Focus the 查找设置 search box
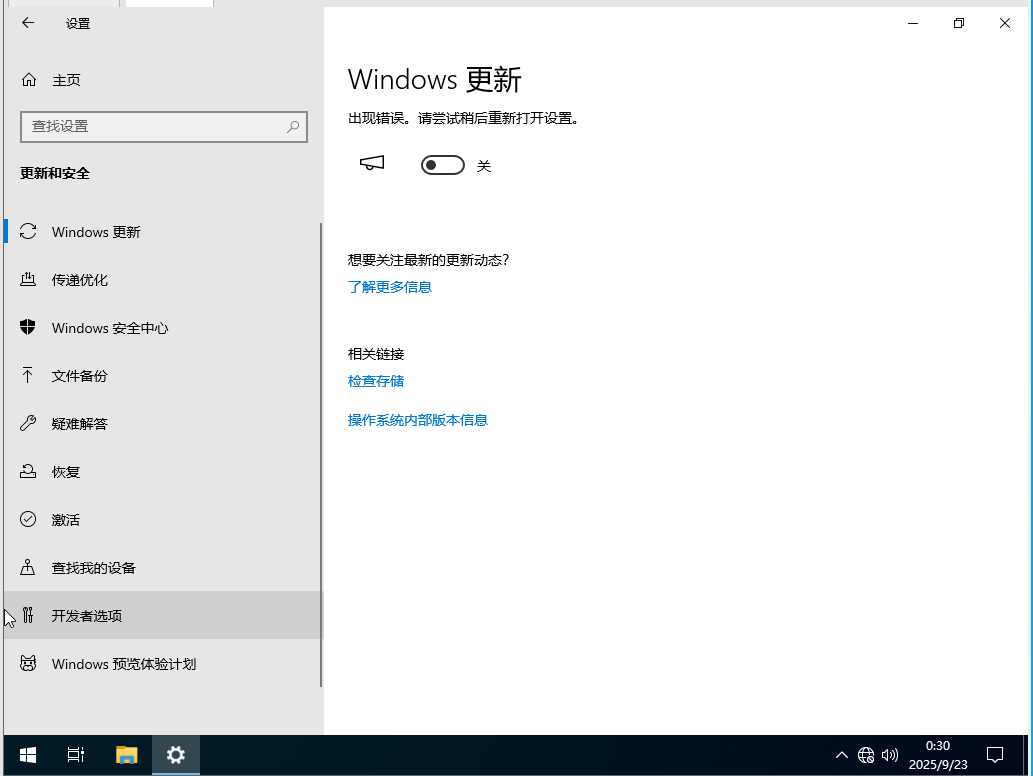Image resolution: width=1033 pixels, height=776 pixels. pyautogui.click(x=164, y=126)
